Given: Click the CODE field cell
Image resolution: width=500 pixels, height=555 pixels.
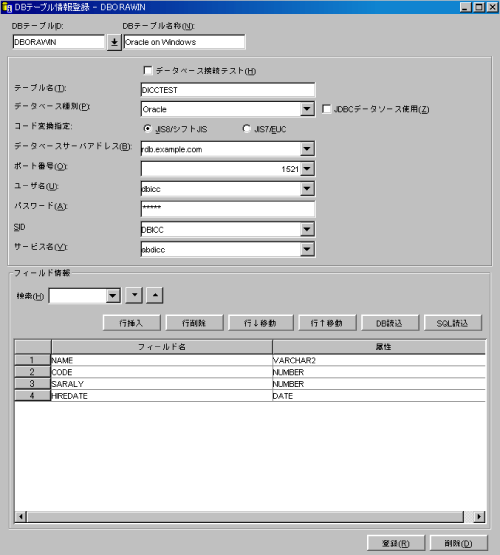Looking at the screenshot, I should tap(161, 372).
